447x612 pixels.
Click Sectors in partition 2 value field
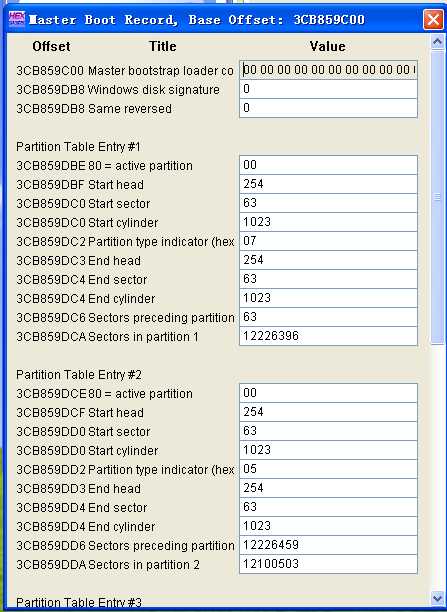coord(328,564)
